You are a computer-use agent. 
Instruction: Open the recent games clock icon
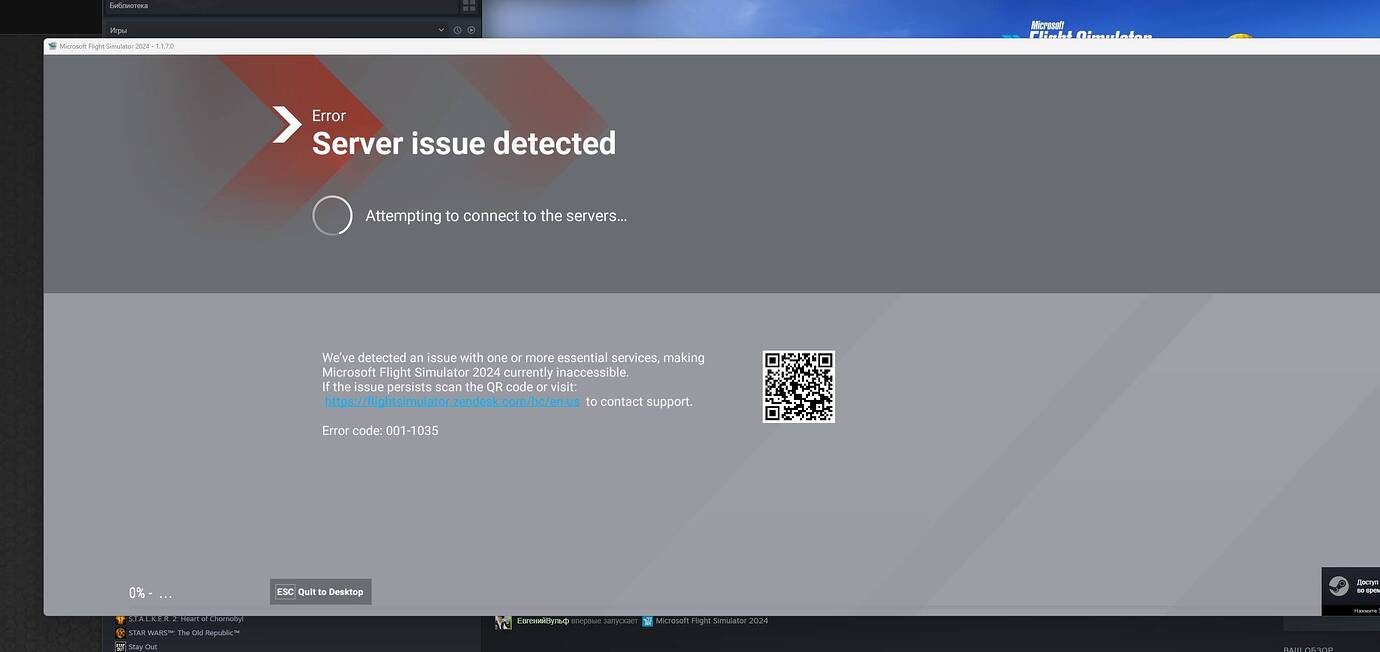[458, 29]
